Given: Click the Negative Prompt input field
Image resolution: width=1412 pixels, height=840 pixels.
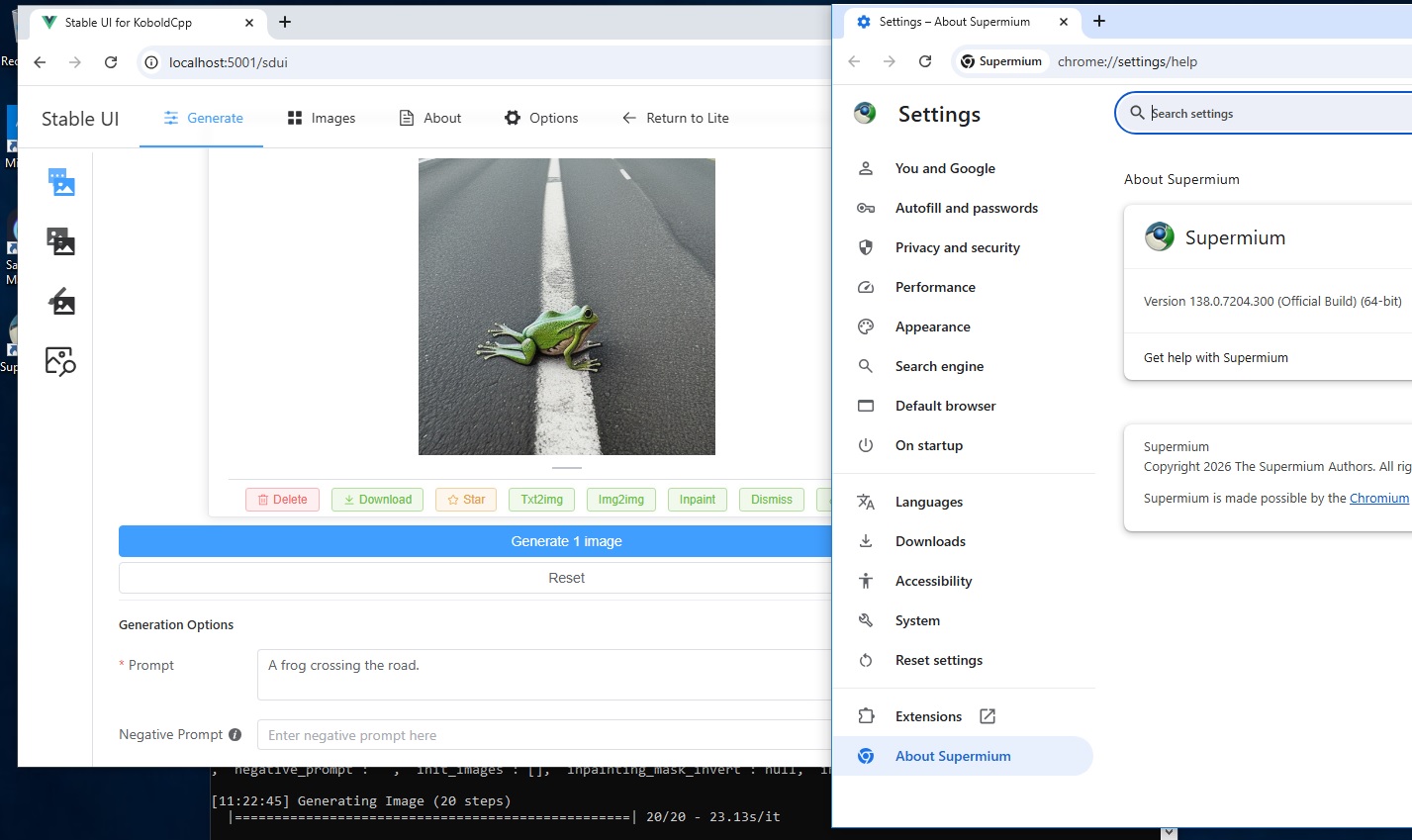Looking at the screenshot, I should [x=544, y=735].
